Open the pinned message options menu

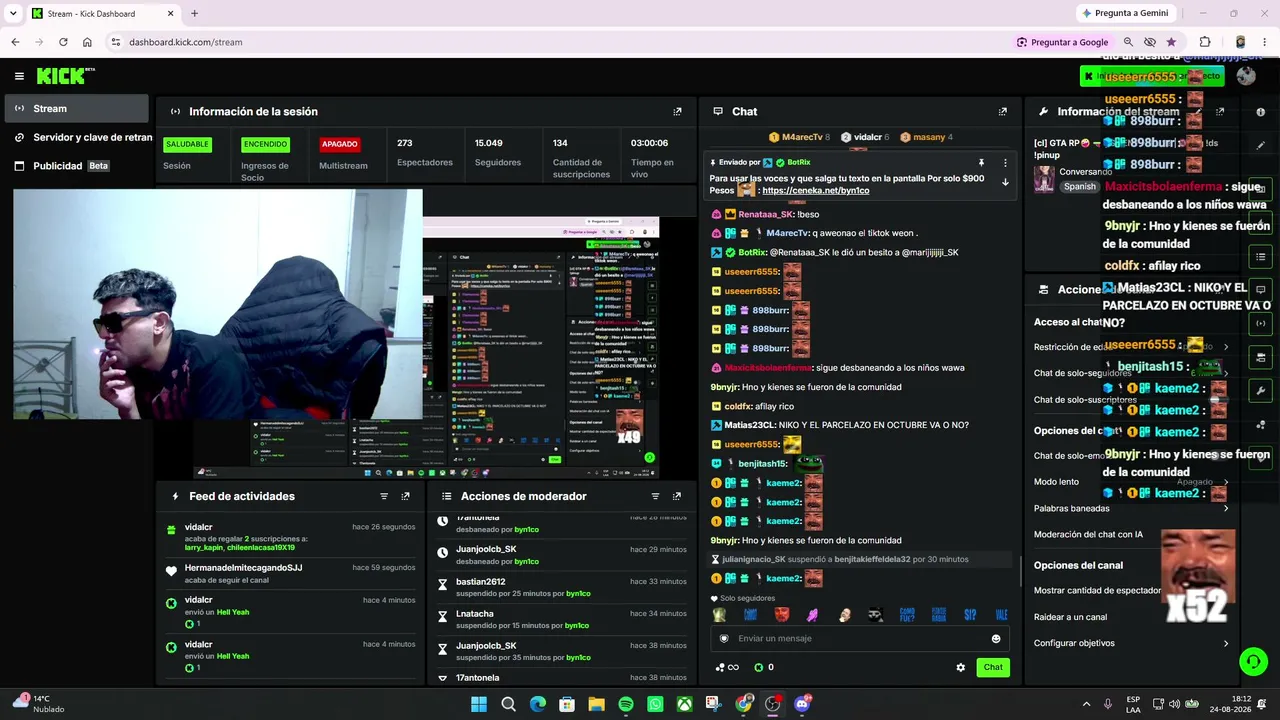(1005, 162)
